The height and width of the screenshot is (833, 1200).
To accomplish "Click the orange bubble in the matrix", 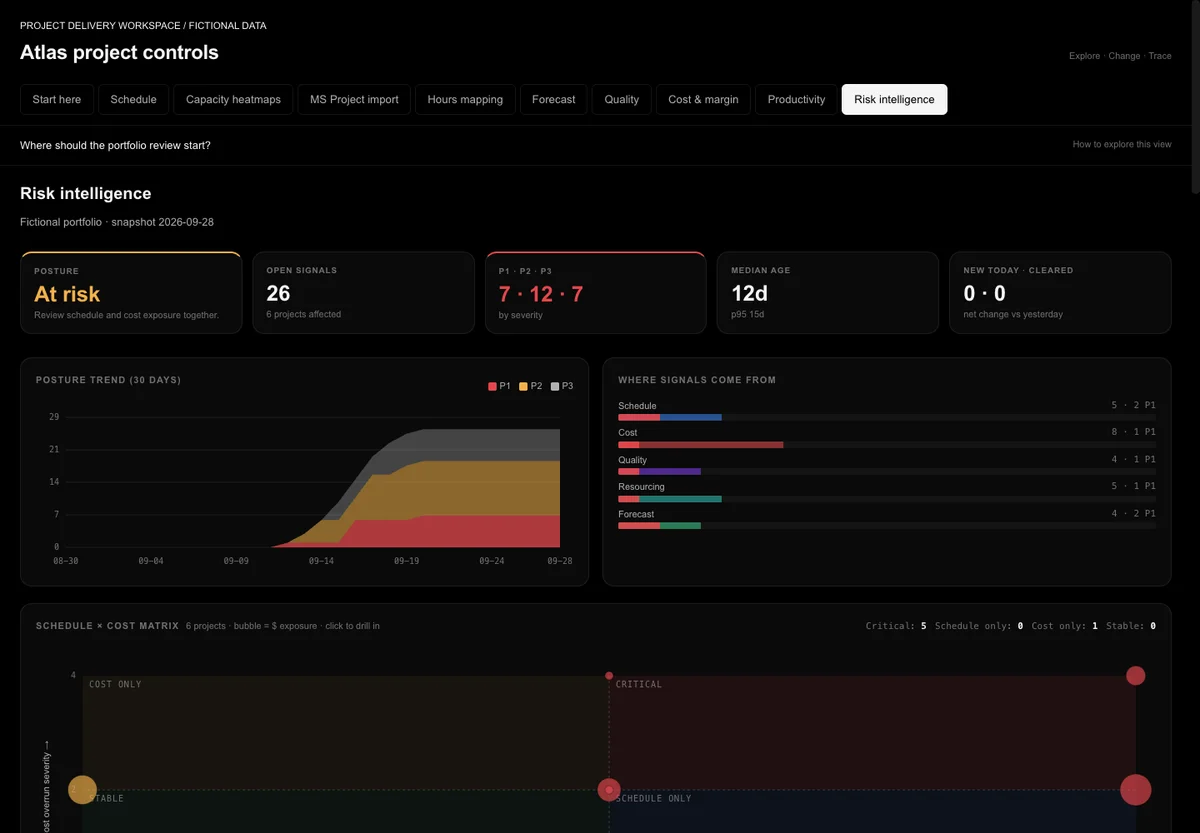I will coord(82,790).
